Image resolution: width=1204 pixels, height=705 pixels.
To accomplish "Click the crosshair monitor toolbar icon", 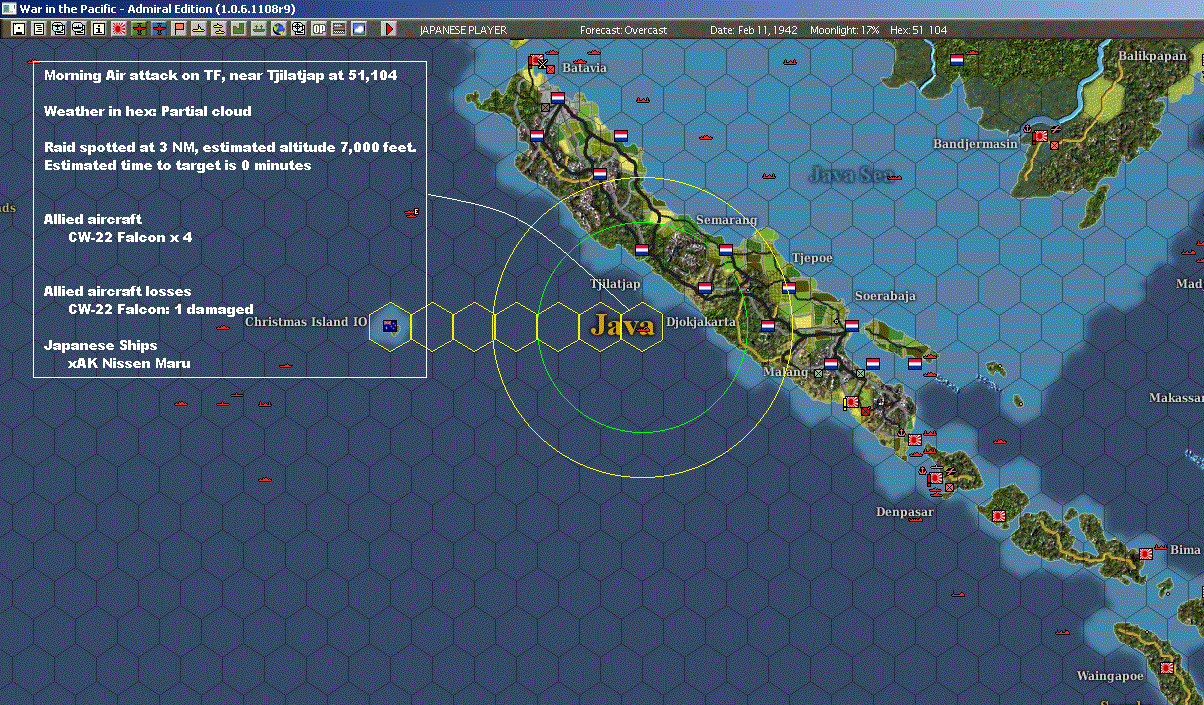I will tap(298, 29).
